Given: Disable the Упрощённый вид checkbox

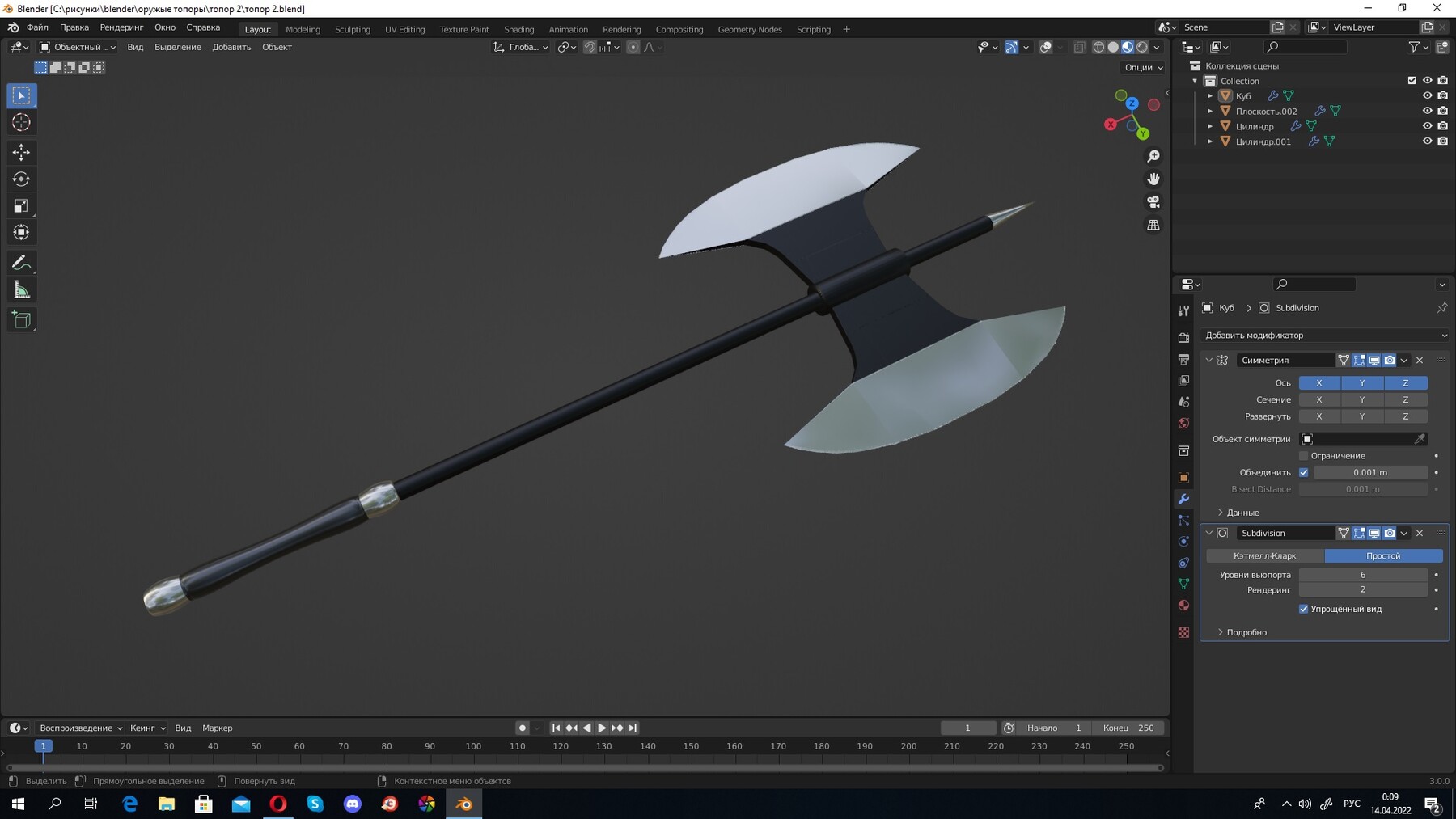Looking at the screenshot, I should point(1304,609).
